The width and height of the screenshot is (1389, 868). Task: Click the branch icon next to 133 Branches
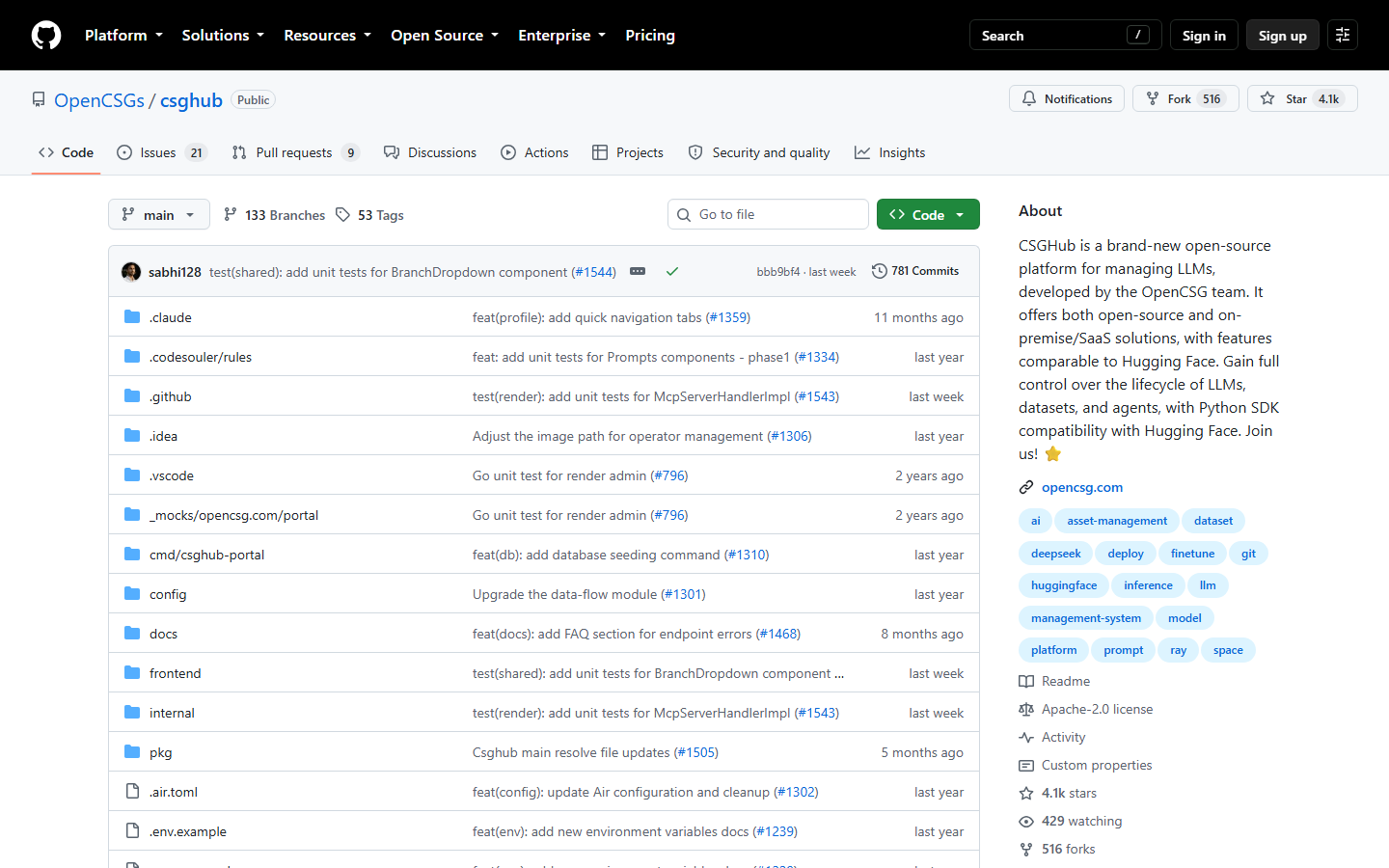(231, 215)
